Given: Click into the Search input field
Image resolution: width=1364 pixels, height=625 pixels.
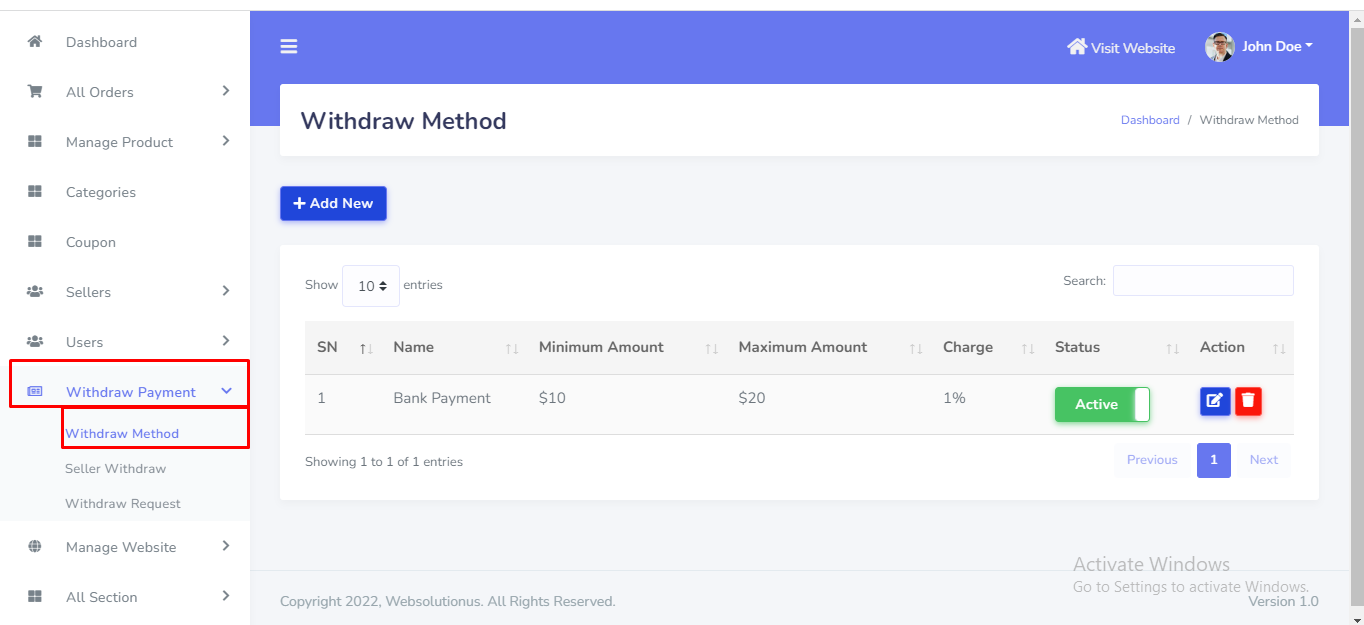Looking at the screenshot, I should [x=1203, y=281].
